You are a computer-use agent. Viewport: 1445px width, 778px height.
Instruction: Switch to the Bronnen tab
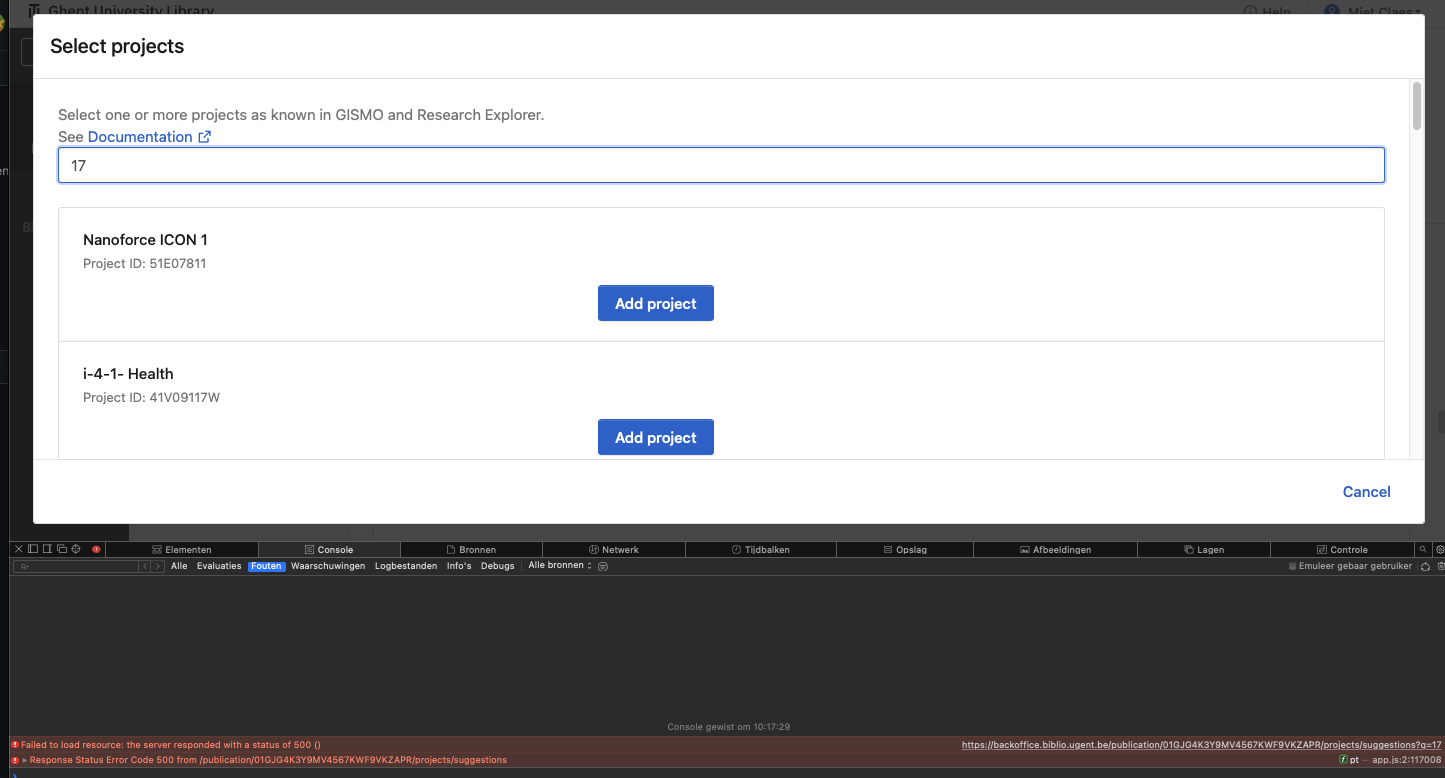[x=471, y=549]
